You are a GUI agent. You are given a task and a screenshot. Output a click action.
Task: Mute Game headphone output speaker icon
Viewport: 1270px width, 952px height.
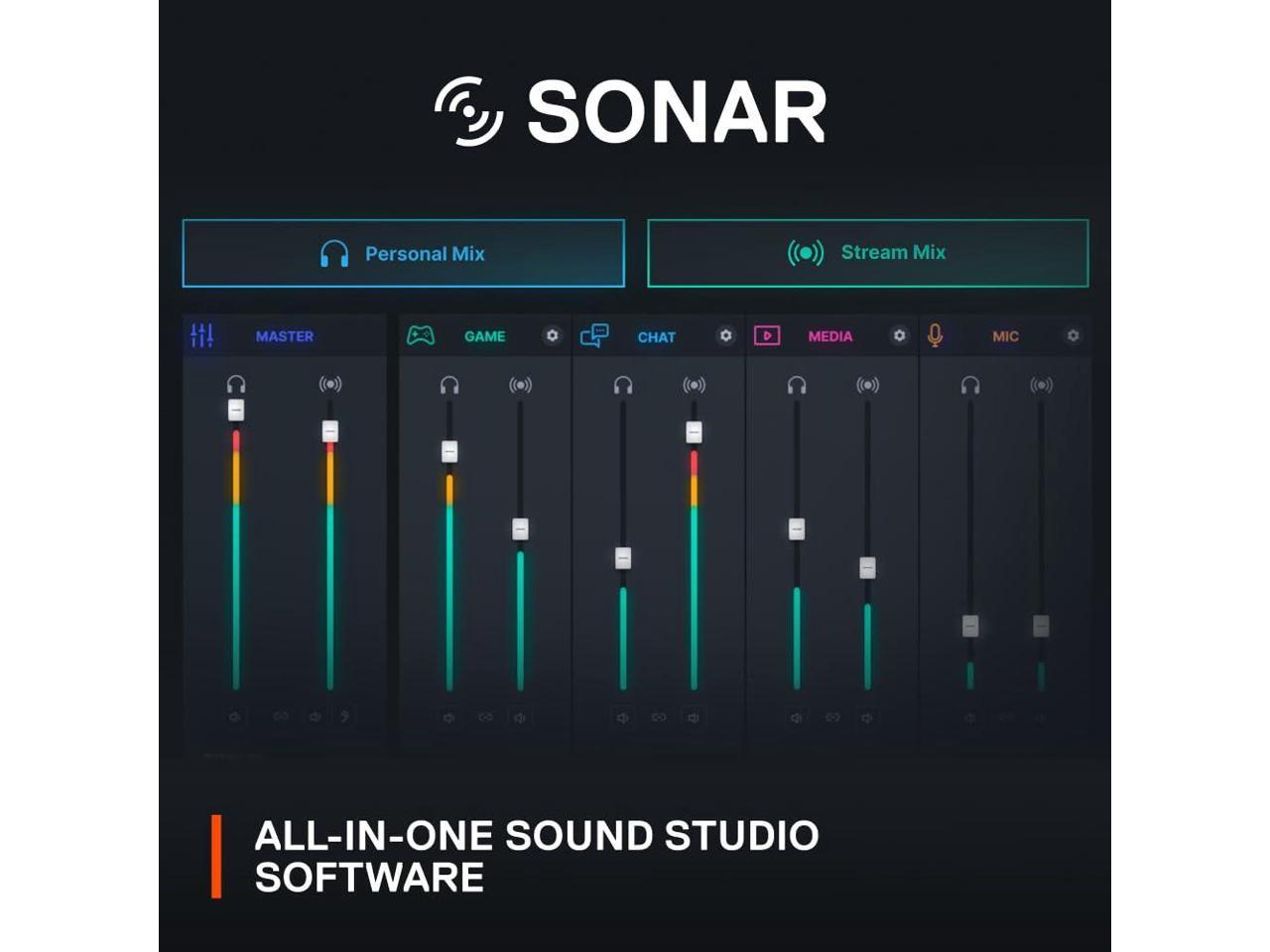pyautogui.click(x=449, y=717)
